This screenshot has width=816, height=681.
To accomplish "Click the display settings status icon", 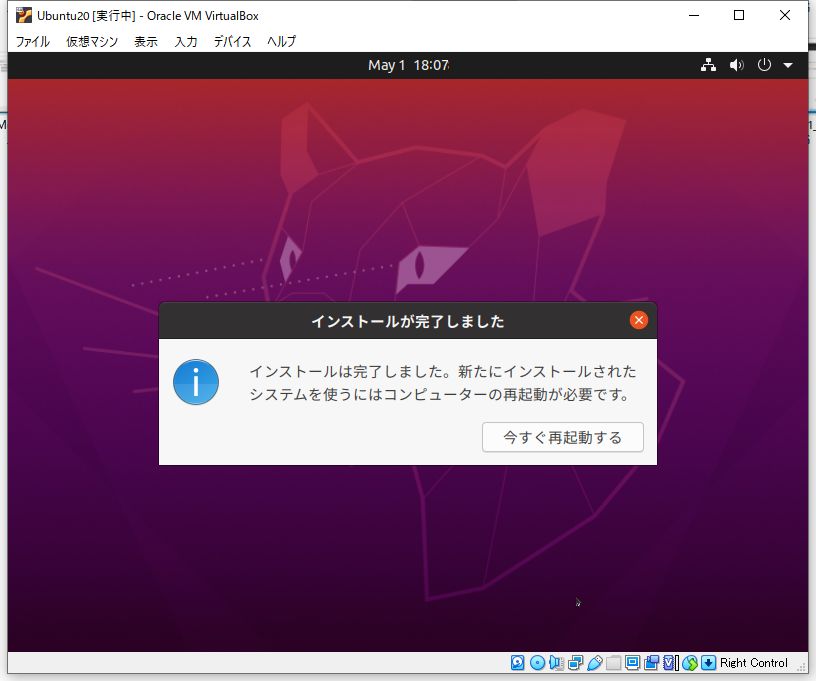I will tap(632, 662).
